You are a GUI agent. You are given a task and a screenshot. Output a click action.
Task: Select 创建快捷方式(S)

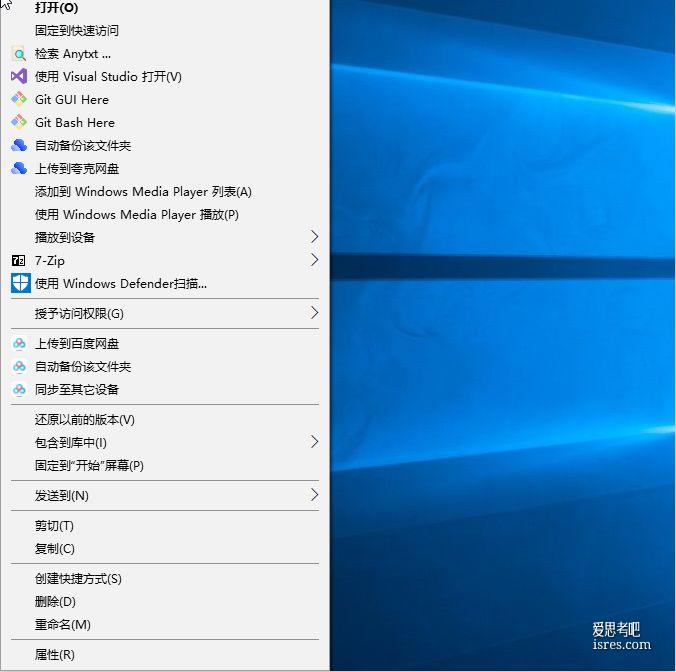click(165, 578)
